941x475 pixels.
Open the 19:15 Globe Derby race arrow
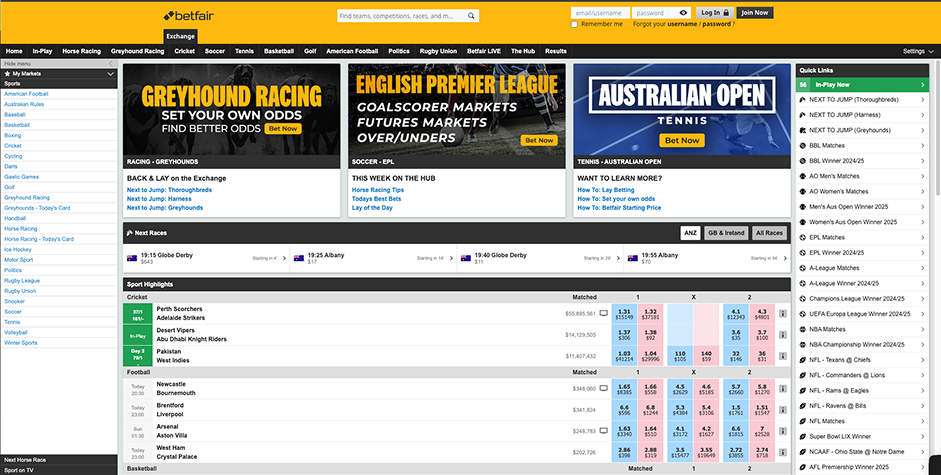[x=284, y=258]
